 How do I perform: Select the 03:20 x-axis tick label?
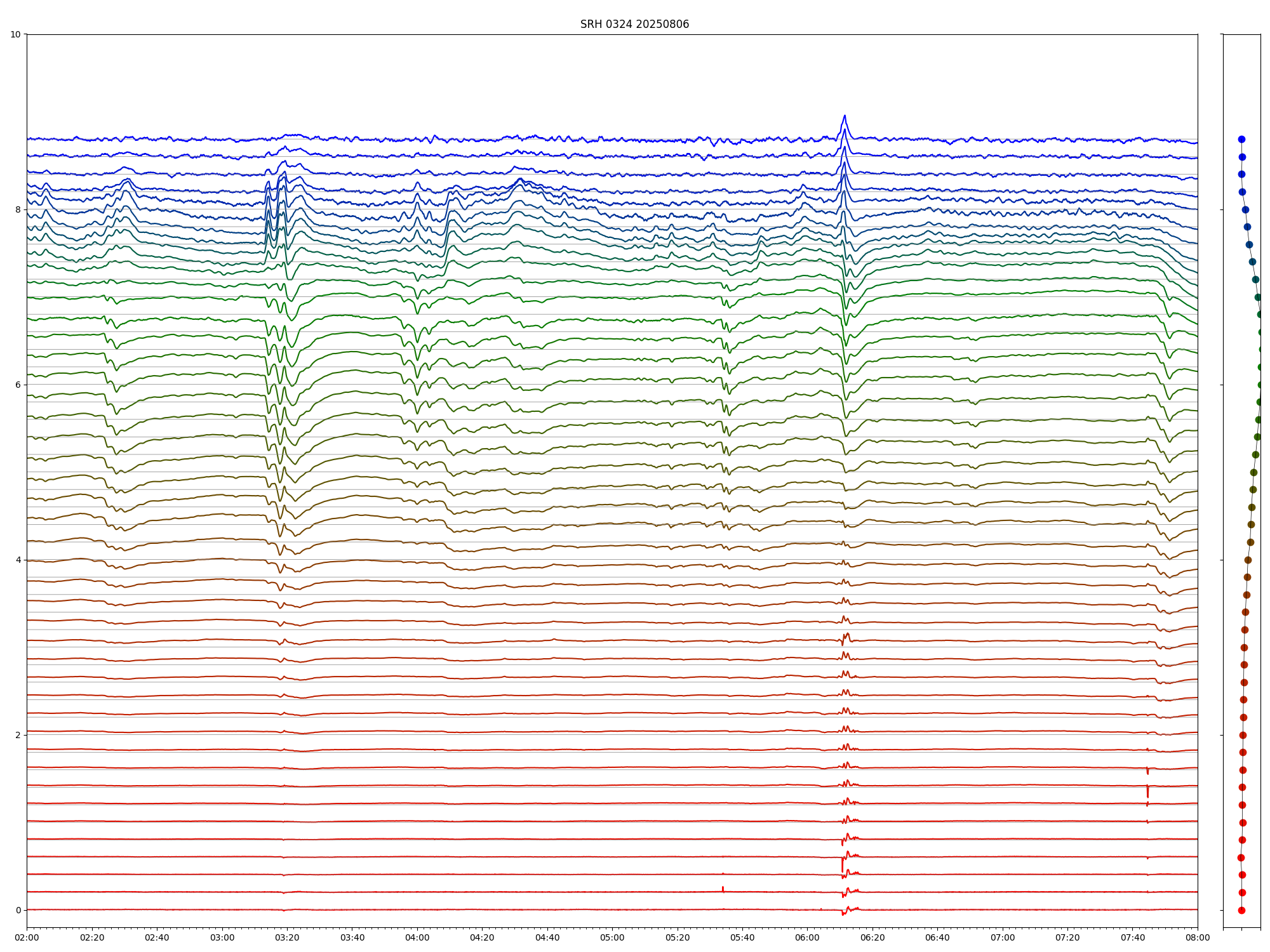287,937
